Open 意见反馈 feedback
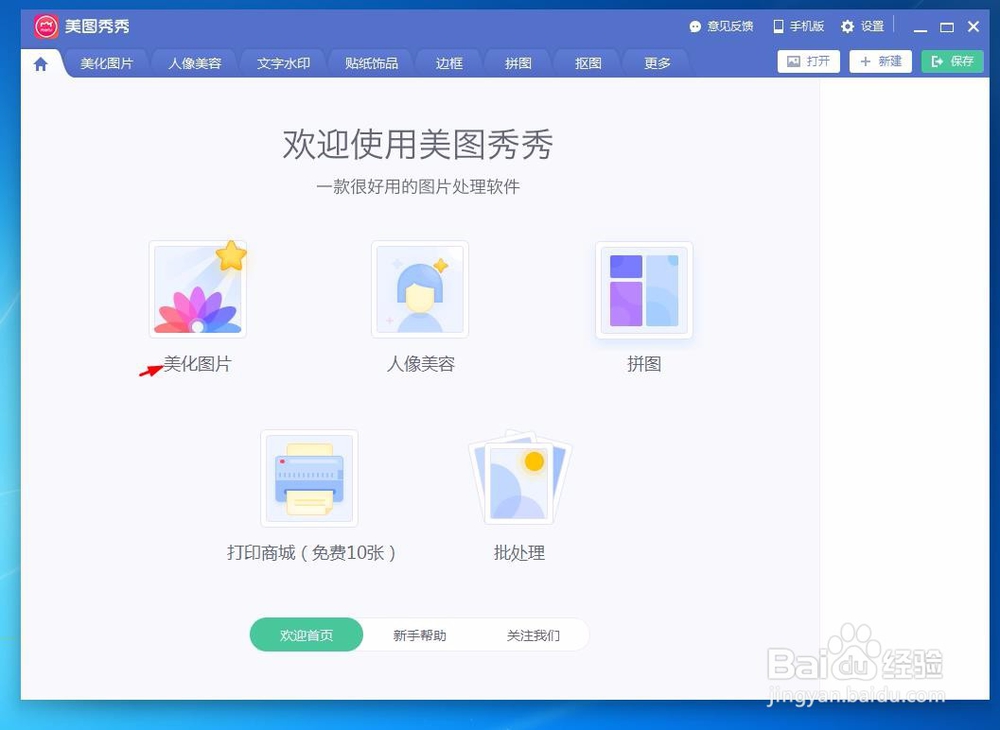1000x730 pixels. (x=721, y=26)
